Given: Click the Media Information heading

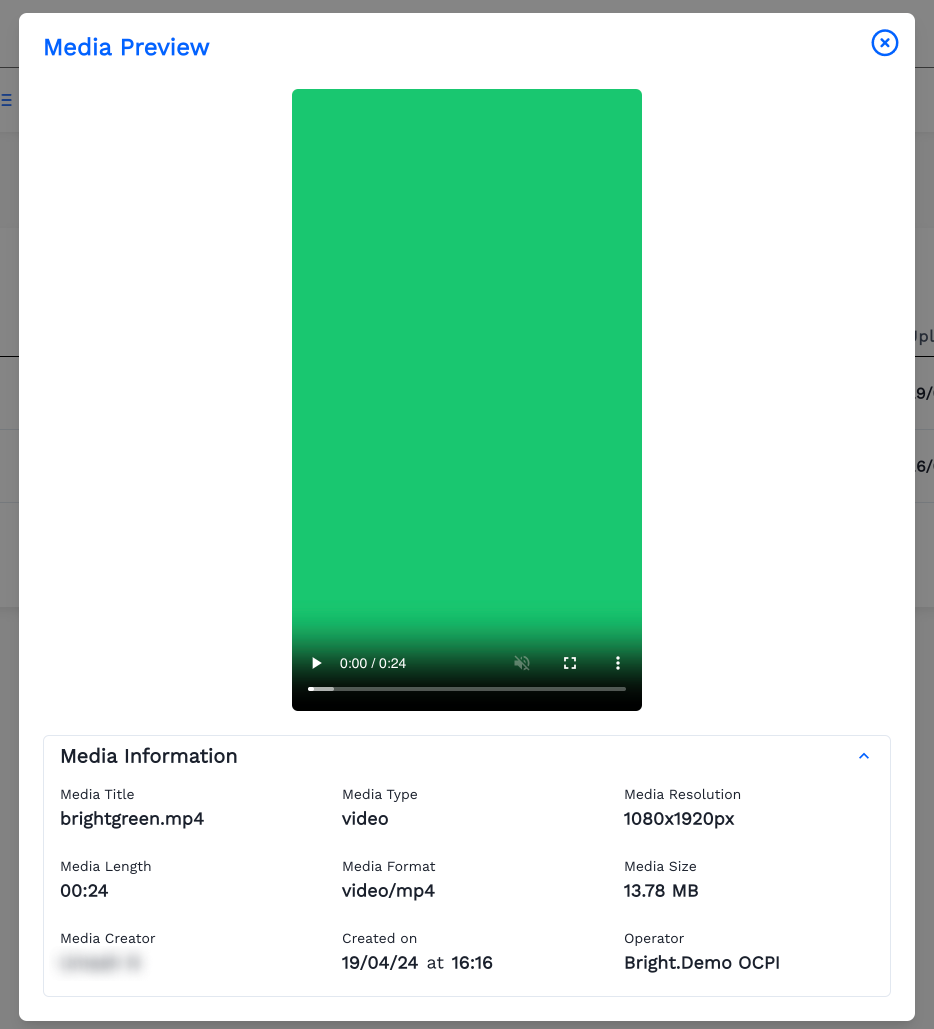Looking at the screenshot, I should click(149, 756).
